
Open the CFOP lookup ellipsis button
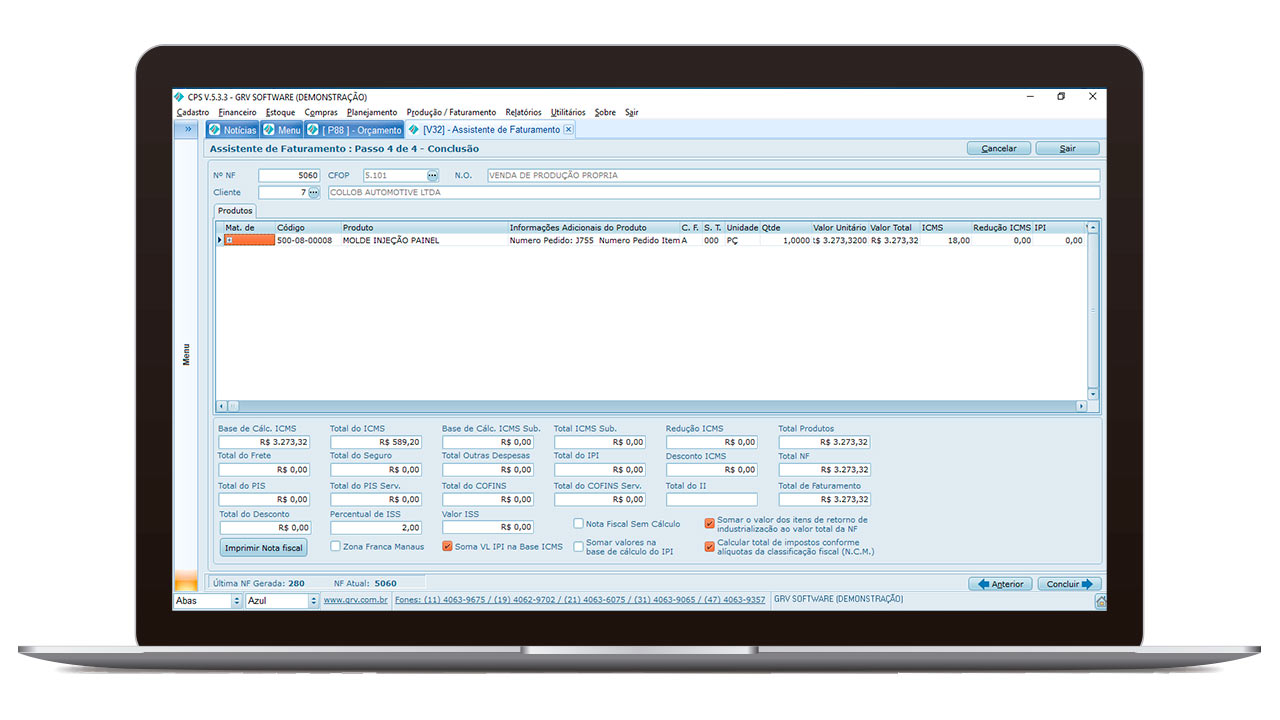pos(432,175)
